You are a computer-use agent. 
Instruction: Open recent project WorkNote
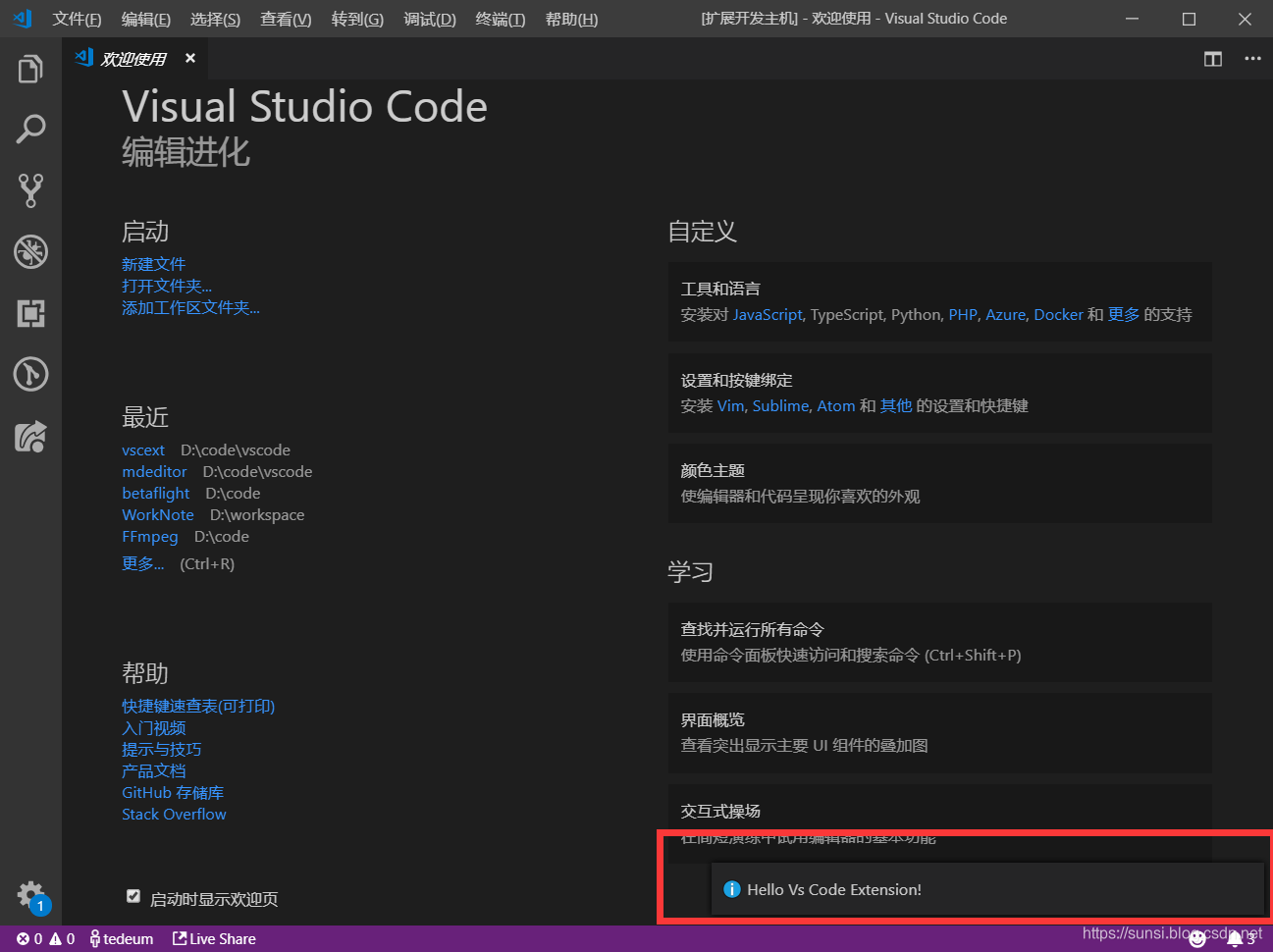pyautogui.click(x=158, y=514)
